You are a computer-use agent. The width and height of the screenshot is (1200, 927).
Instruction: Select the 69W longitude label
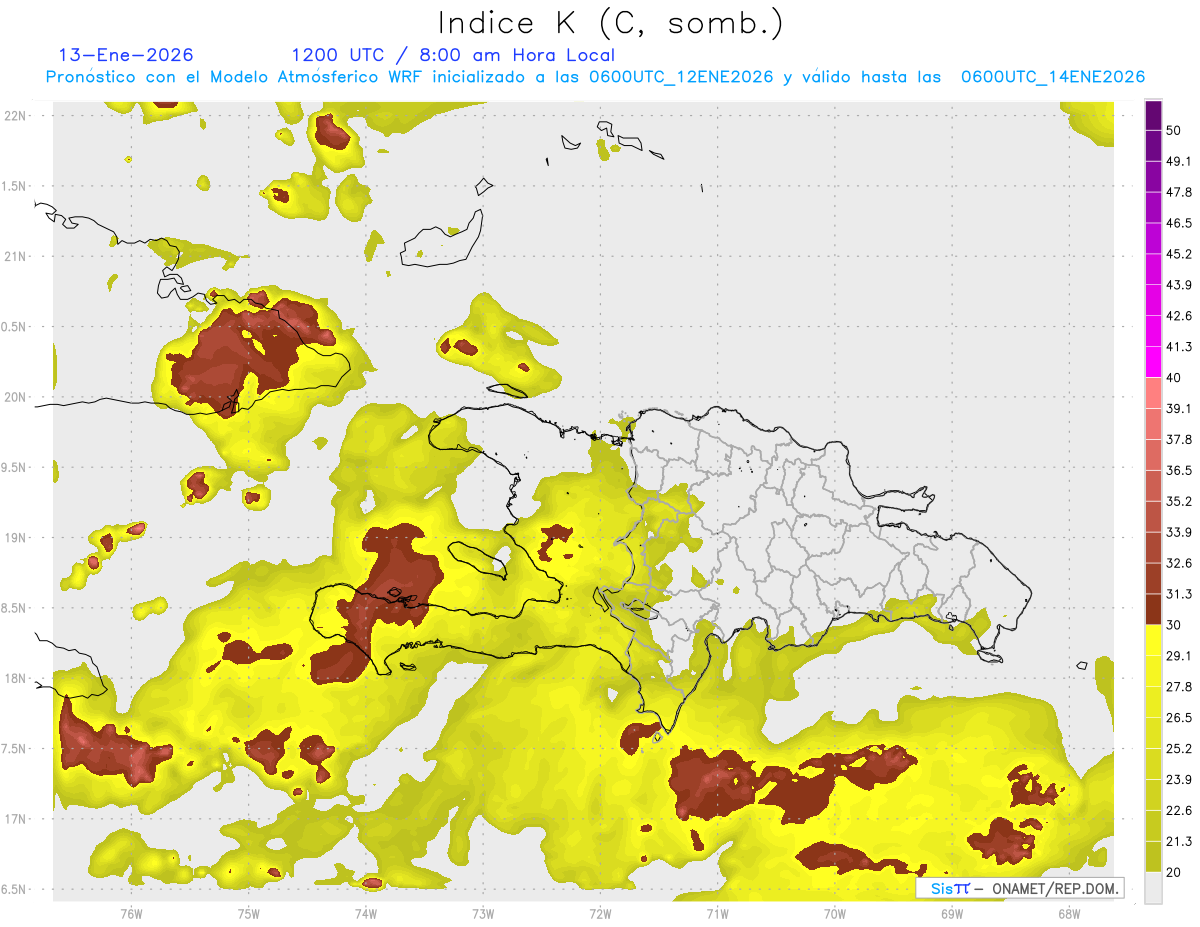pyautogui.click(x=952, y=913)
